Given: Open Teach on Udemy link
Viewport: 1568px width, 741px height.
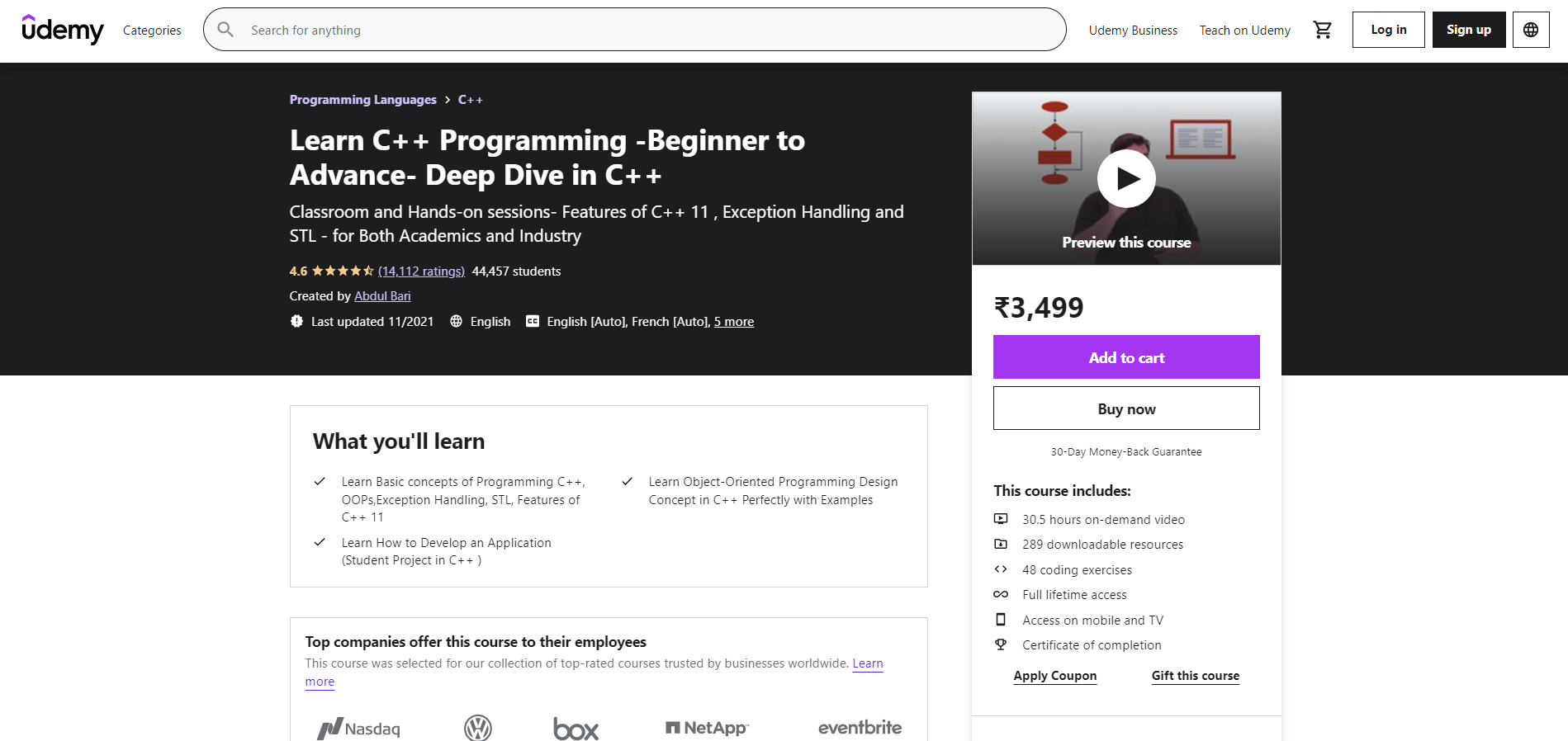Looking at the screenshot, I should (1244, 31).
